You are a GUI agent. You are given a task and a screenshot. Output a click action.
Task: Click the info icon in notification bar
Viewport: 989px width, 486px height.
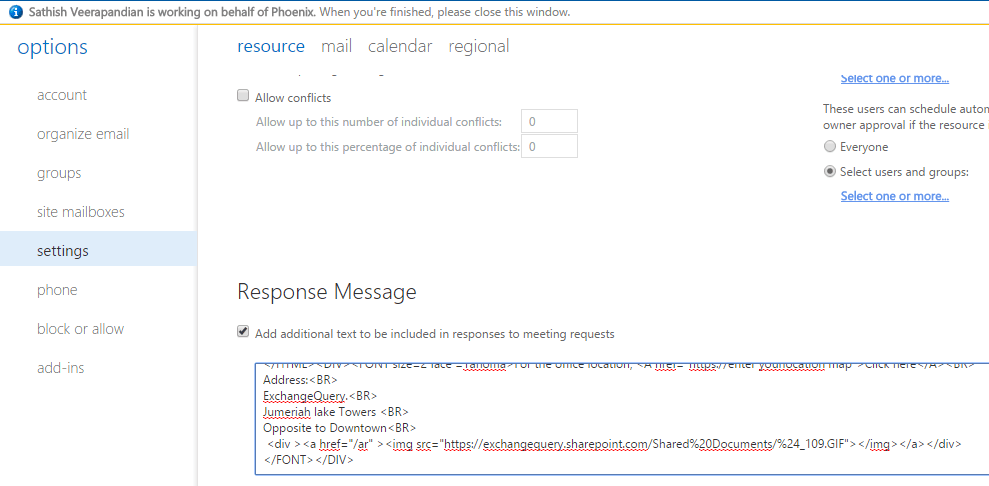pyautogui.click(x=16, y=12)
